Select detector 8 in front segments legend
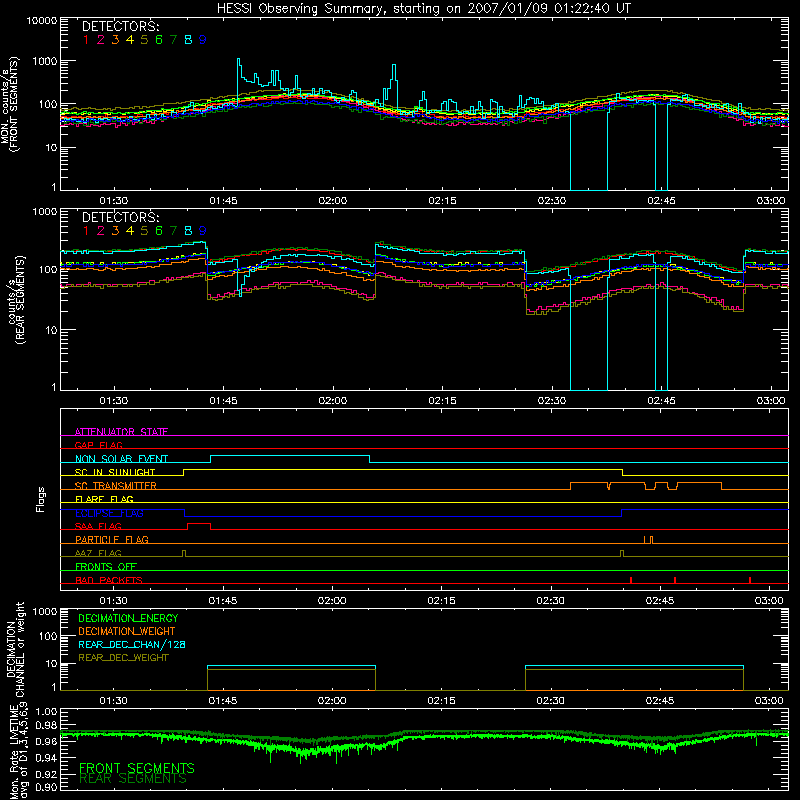The height and width of the screenshot is (800, 800). [188, 40]
